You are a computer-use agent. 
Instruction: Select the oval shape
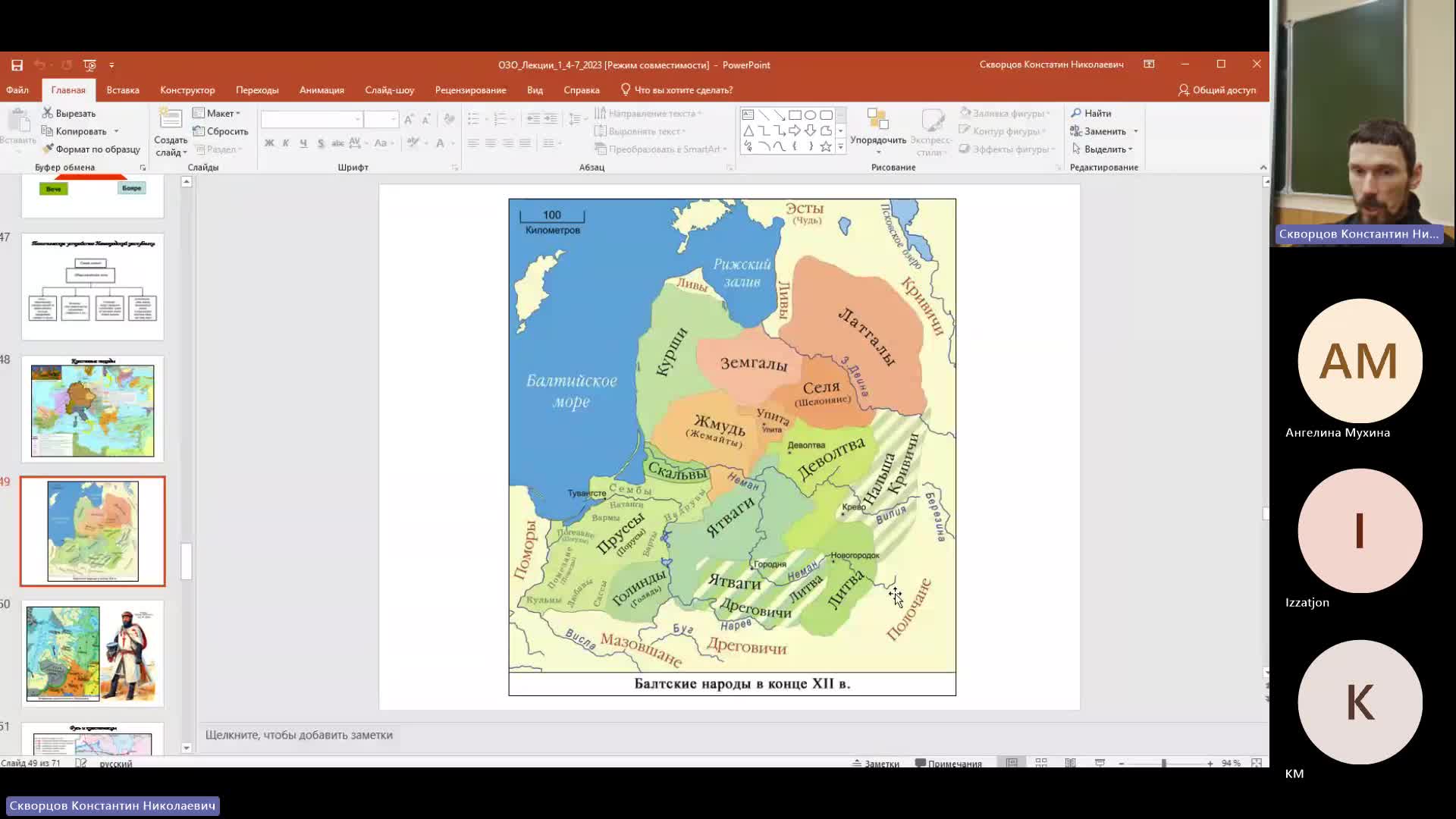811,115
